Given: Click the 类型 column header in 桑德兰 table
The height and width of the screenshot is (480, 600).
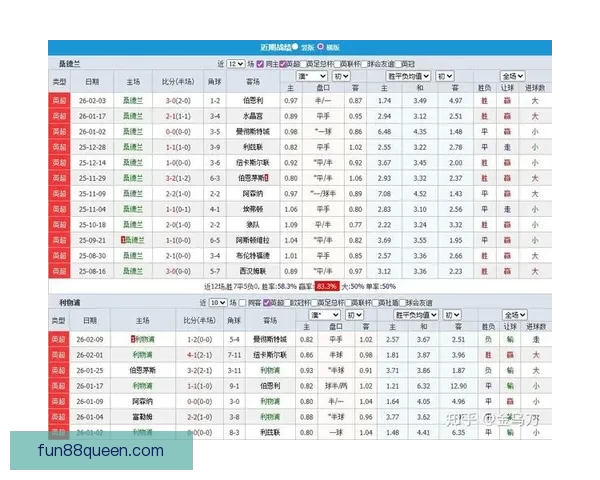Looking at the screenshot, I should [x=59, y=82].
